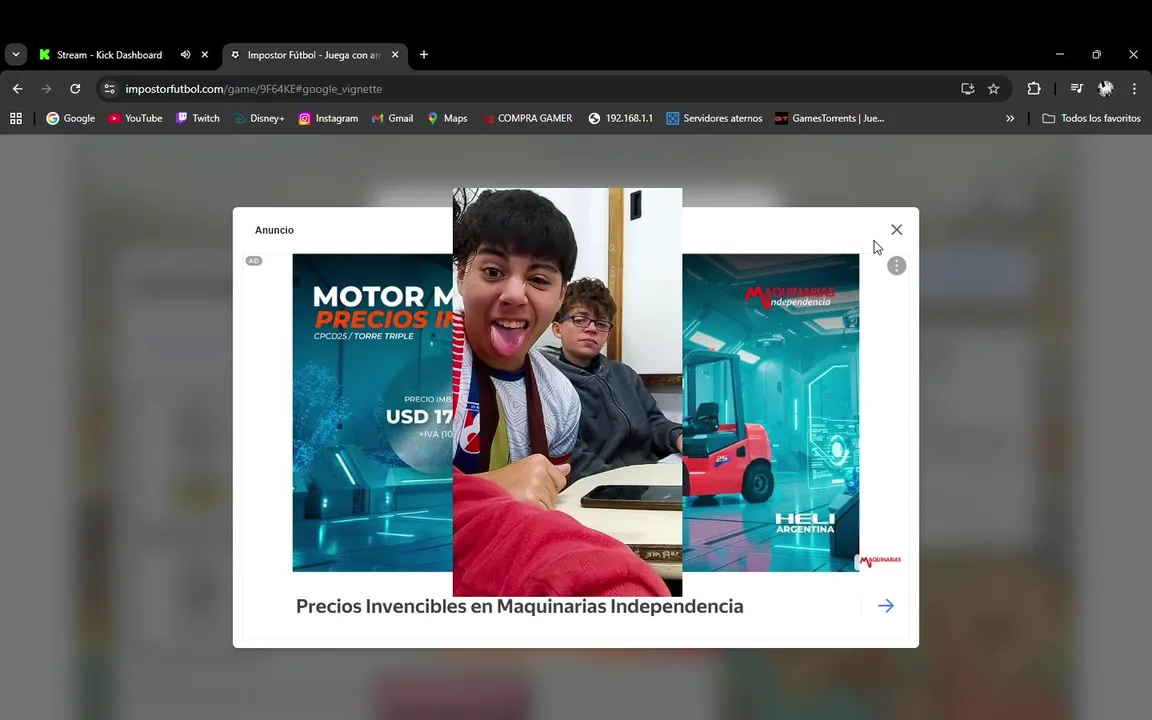
Task: Expand hidden bookmarks with double chevron
Action: coord(1010,118)
